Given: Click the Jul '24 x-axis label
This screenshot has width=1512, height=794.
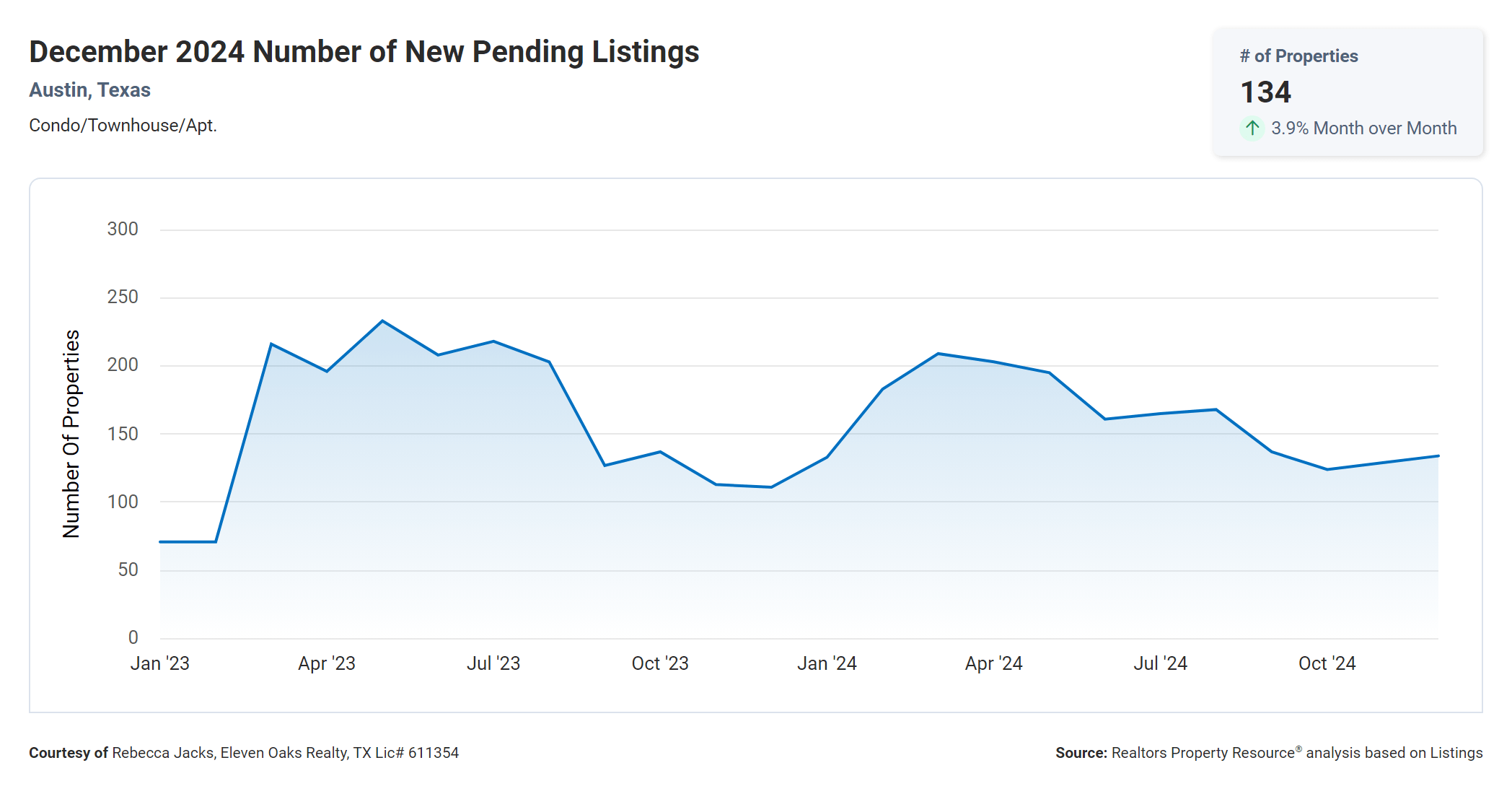Looking at the screenshot, I should click(x=1160, y=663).
